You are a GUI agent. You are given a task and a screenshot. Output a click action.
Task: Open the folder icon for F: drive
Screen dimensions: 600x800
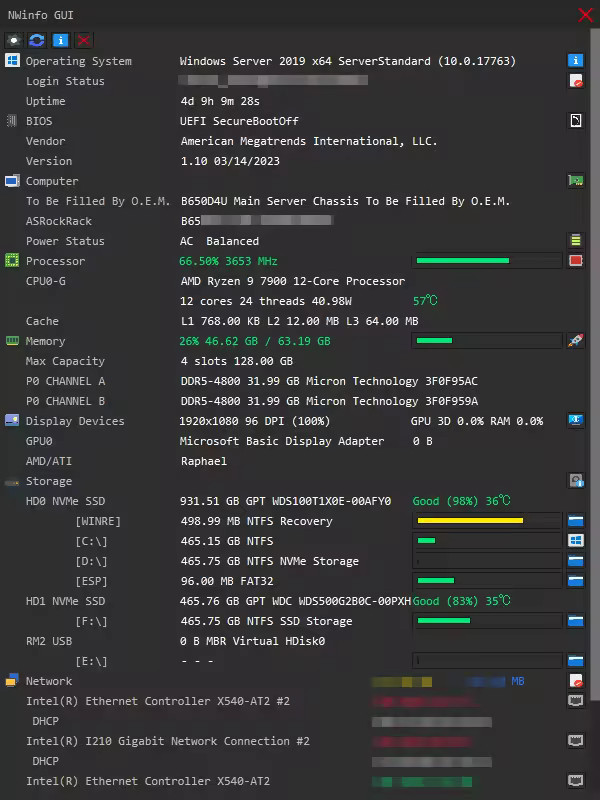point(575,621)
